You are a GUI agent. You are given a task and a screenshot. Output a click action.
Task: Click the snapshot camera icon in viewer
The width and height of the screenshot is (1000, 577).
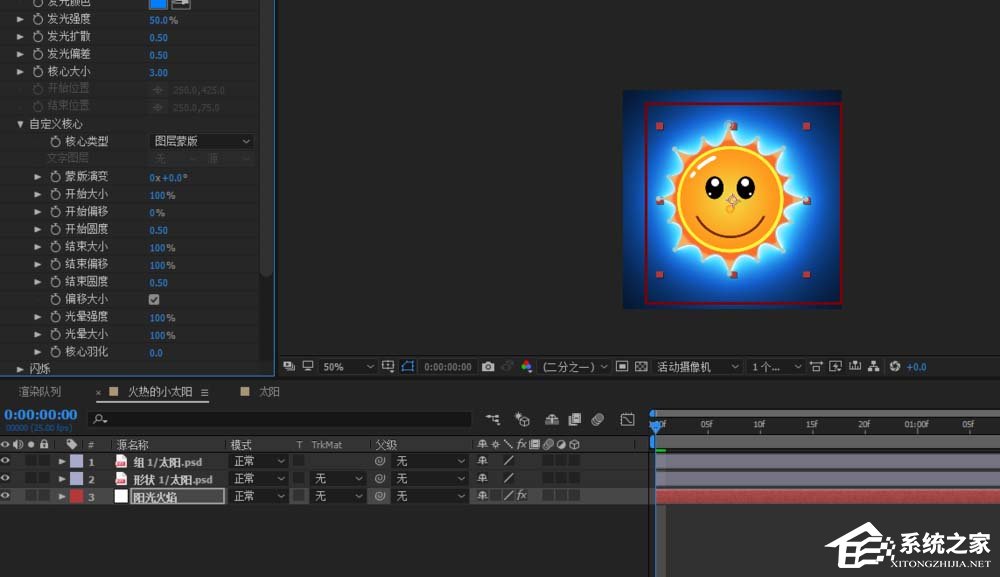click(x=488, y=367)
